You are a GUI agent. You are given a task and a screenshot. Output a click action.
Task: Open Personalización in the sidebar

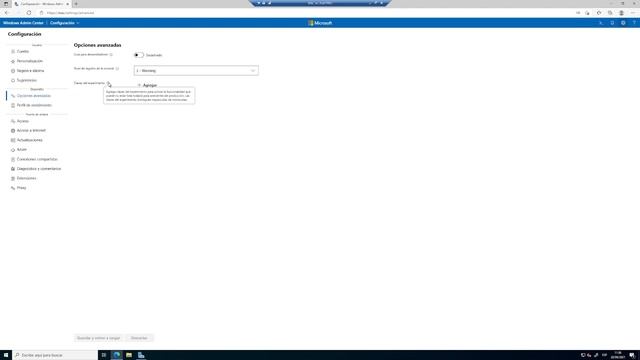pyautogui.click(x=30, y=61)
